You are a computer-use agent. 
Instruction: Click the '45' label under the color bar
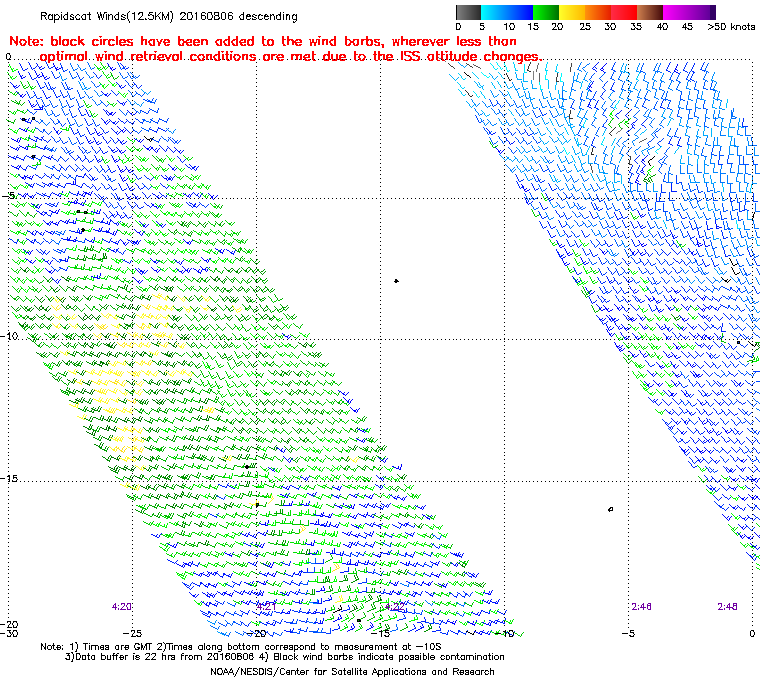coord(687,27)
